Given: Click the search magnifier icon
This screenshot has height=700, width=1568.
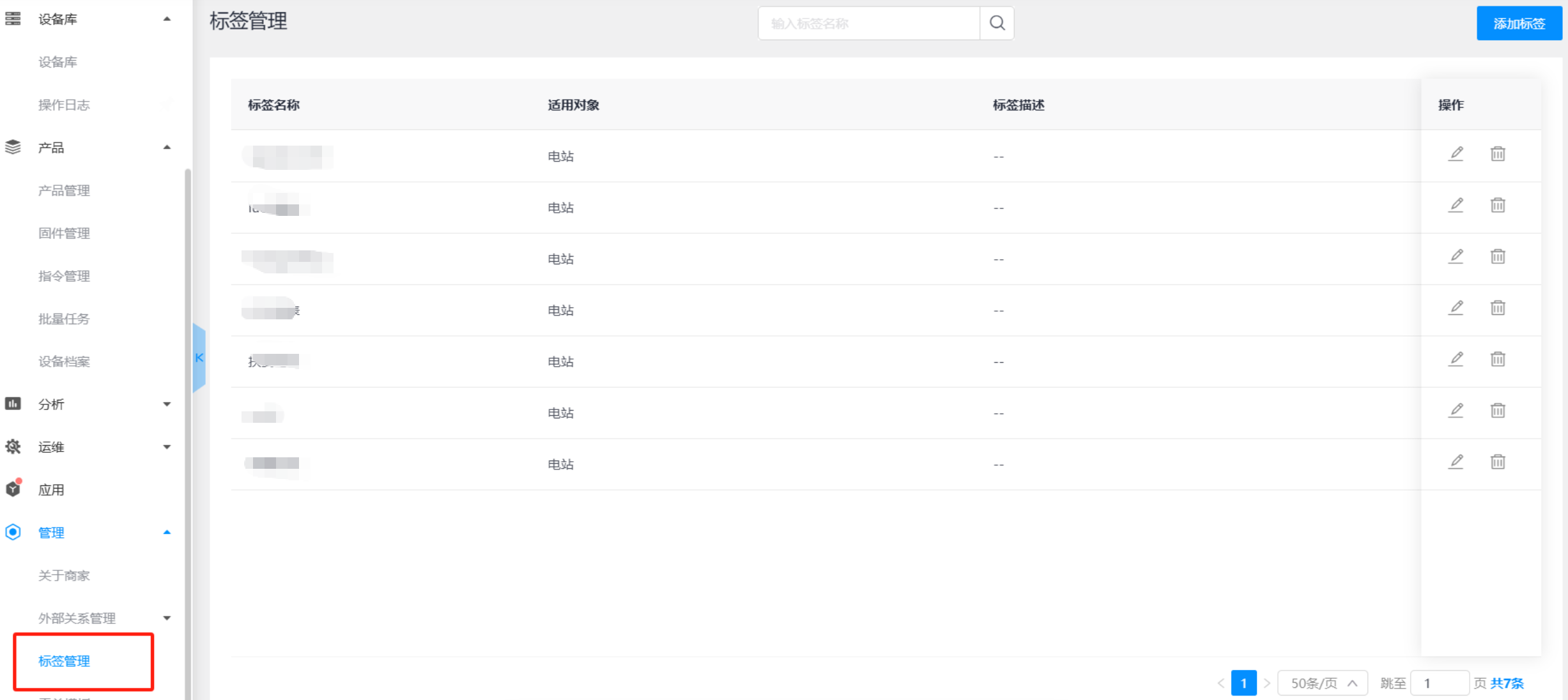Looking at the screenshot, I should (997, 24).
